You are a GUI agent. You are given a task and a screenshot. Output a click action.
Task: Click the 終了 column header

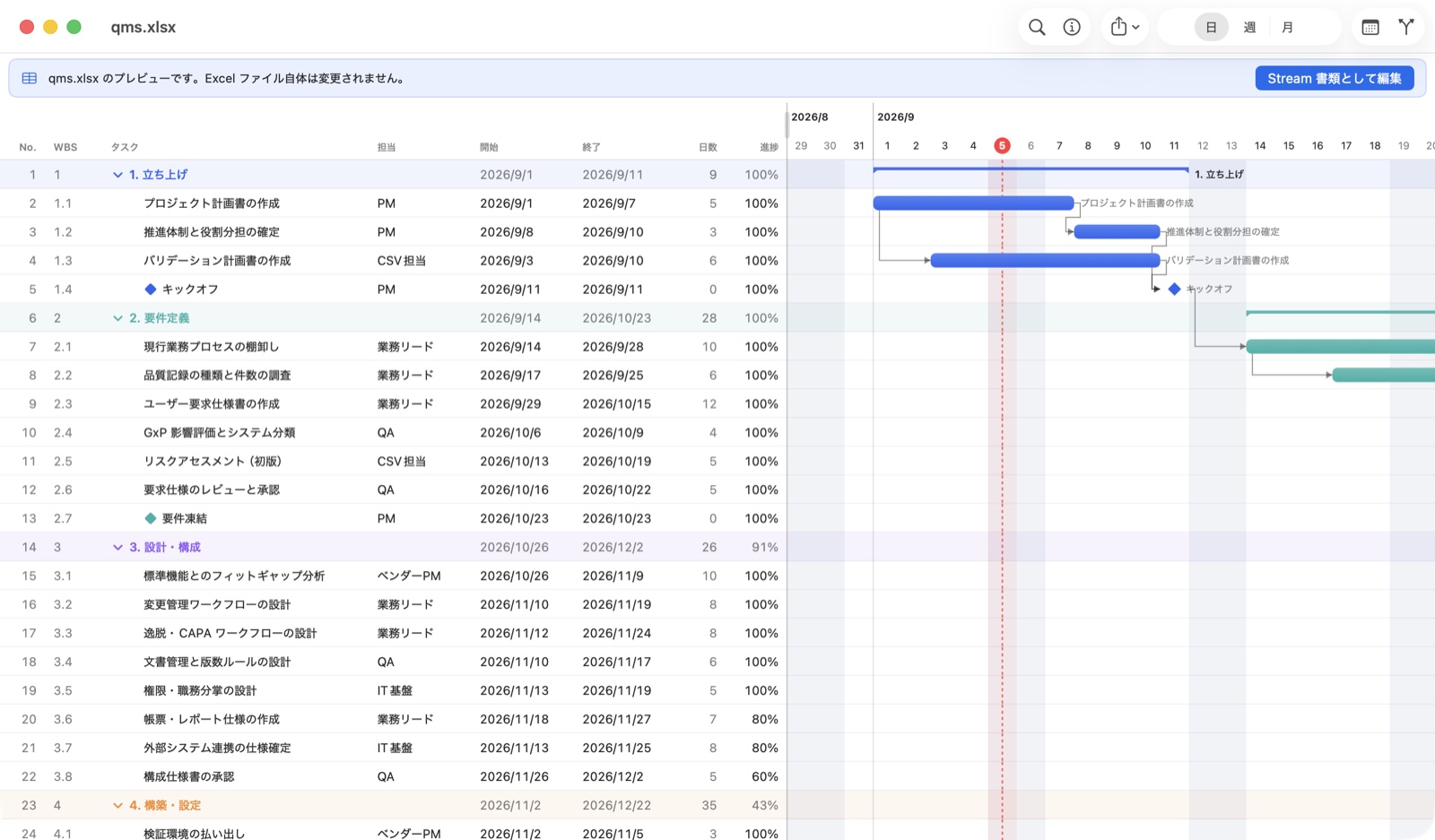coord(591,147)
